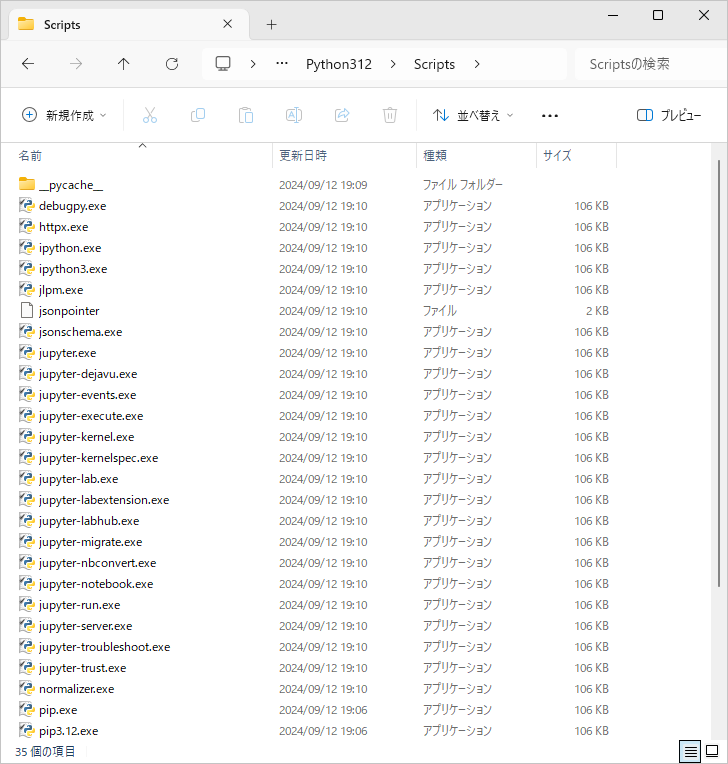Open the 新規作成 dropdown menu
The width and height of the screenshot is (728, 764).
64,115
